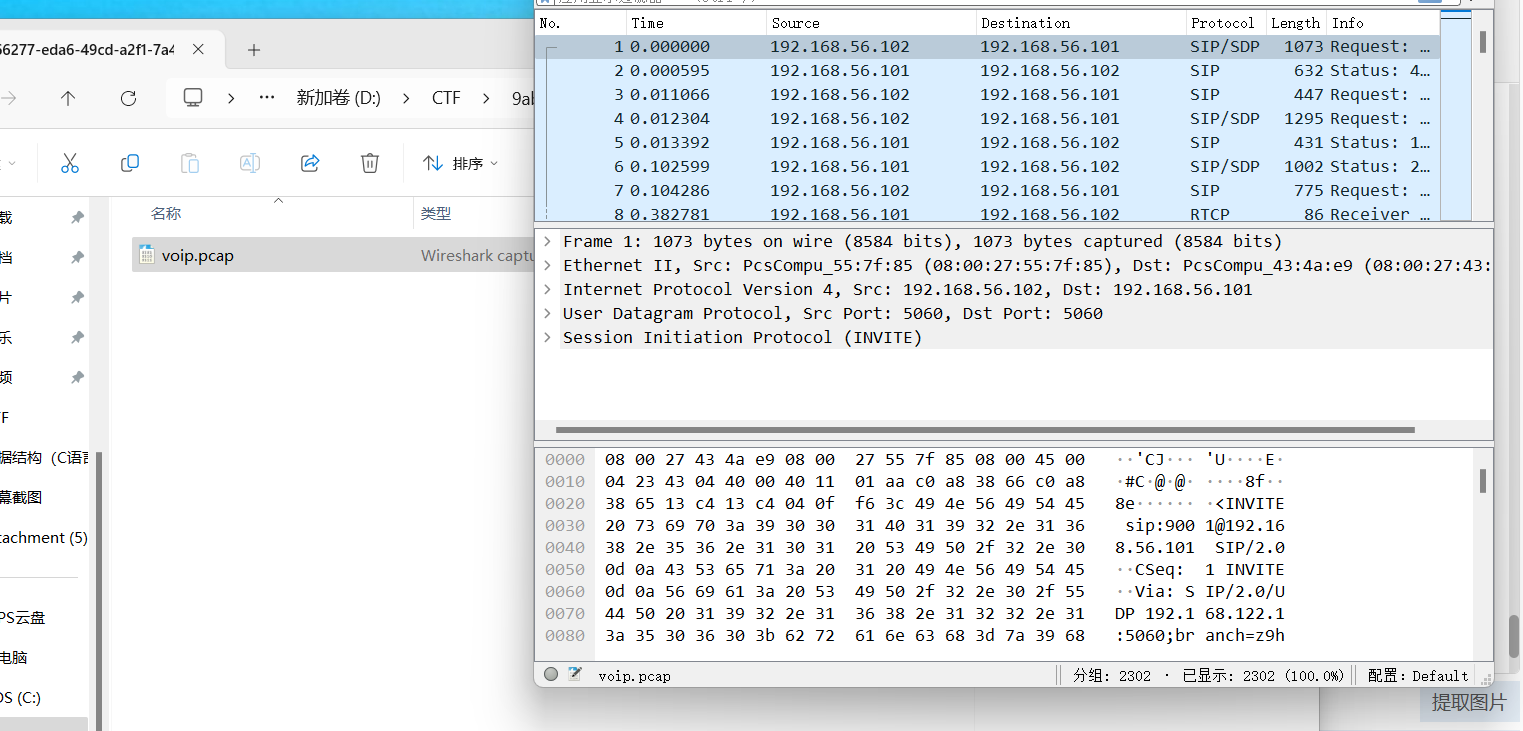
Task: Click the pin icon beside 乐 sidebar item
Action: click(77, 338)
